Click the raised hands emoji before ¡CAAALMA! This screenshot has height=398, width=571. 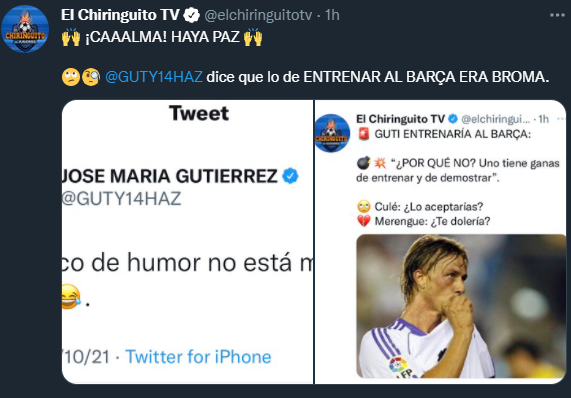pyautogui.click(x=71, y=37)
